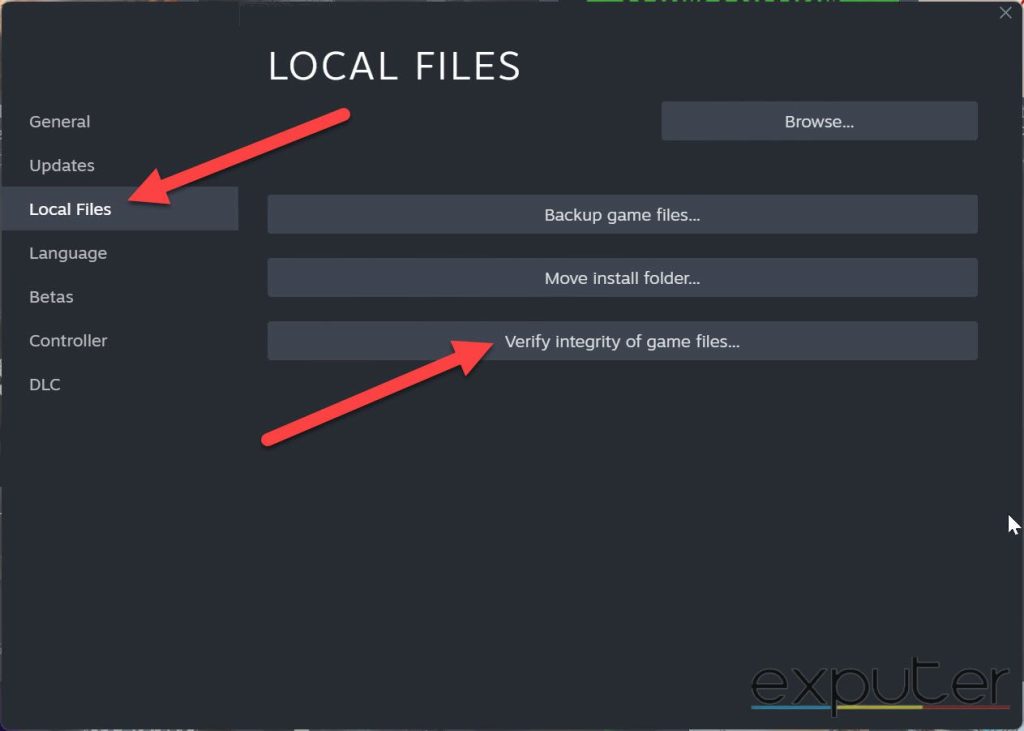Click Move install folder
Image resolution: width=1024 pixels, height=731 pixels.
point(621,277)
